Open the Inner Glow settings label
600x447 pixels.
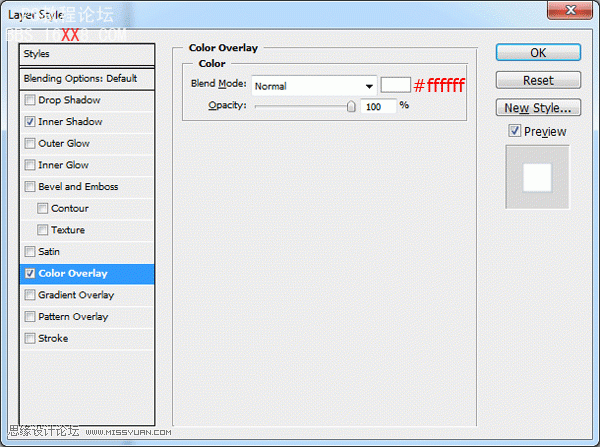point(64,165)
